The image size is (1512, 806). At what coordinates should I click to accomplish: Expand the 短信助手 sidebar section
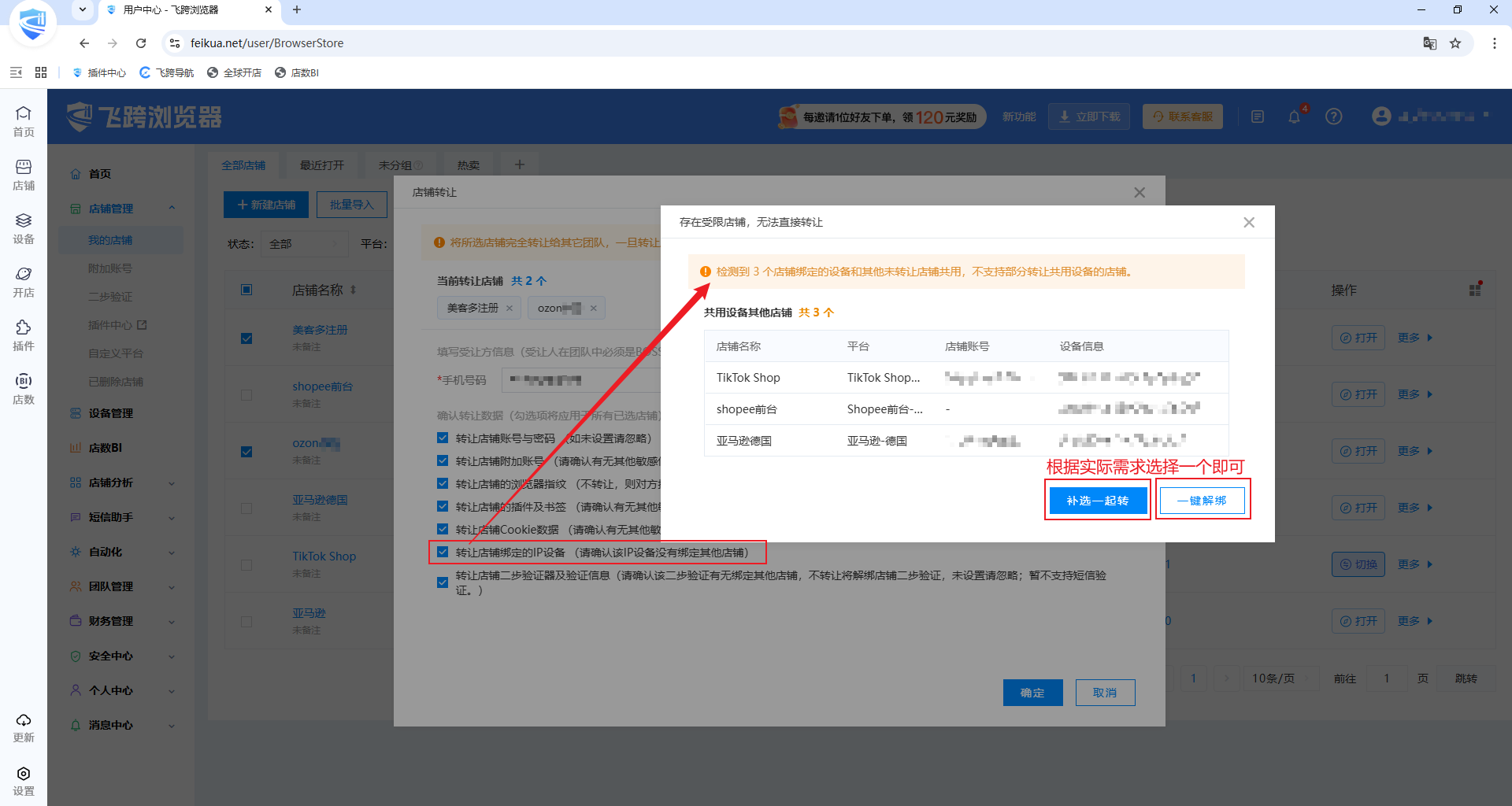pos(172,517)
